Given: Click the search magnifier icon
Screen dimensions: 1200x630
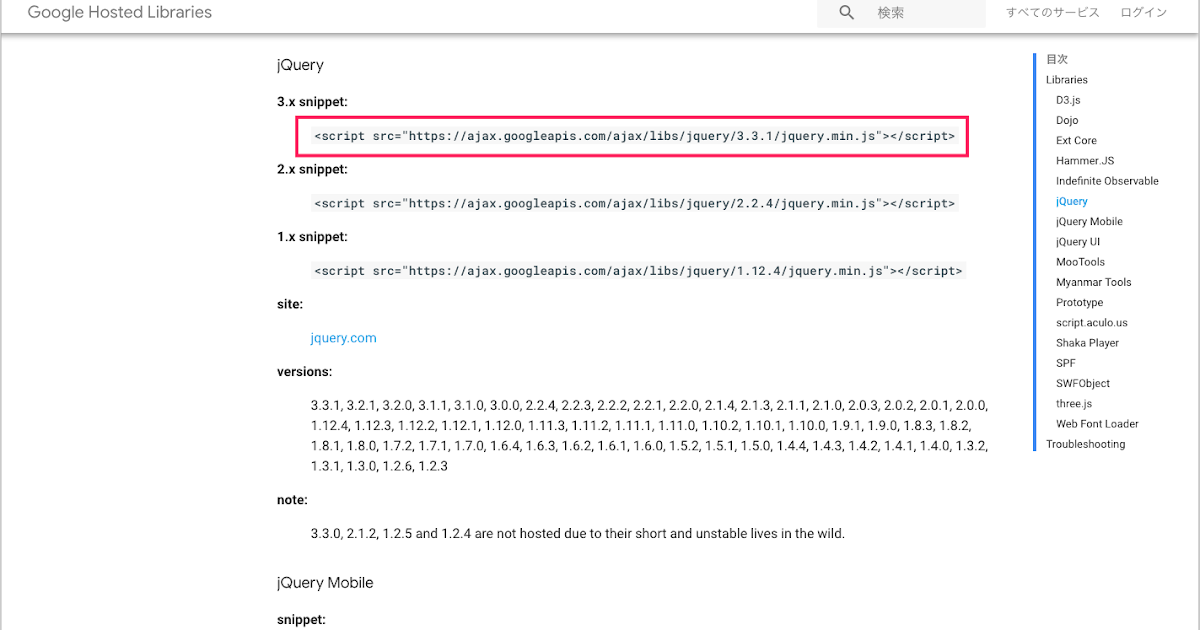Looking at the screenshot, I should 847,13.
